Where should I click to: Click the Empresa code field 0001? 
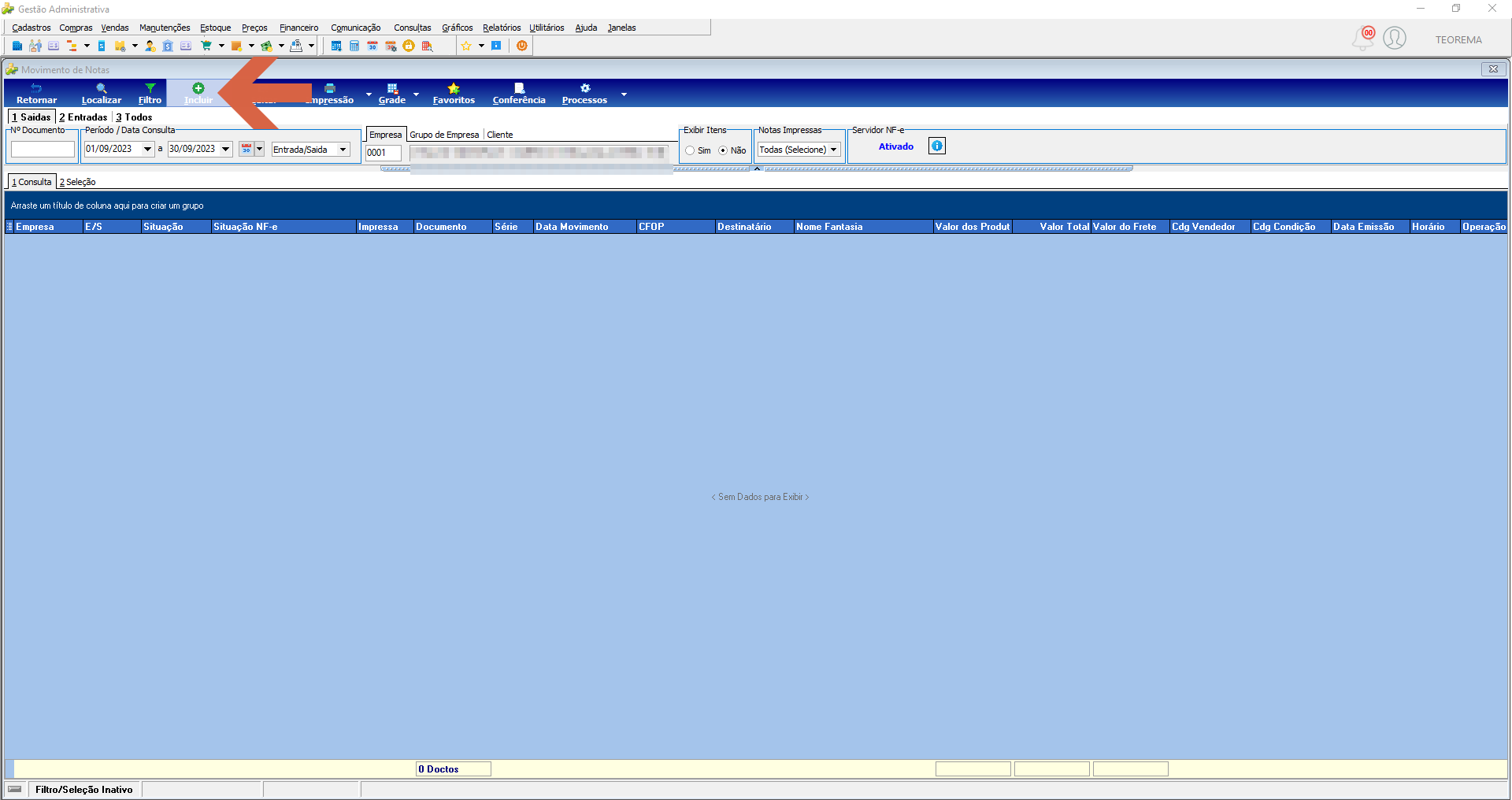pyautogui.click(x=384, y=153)
